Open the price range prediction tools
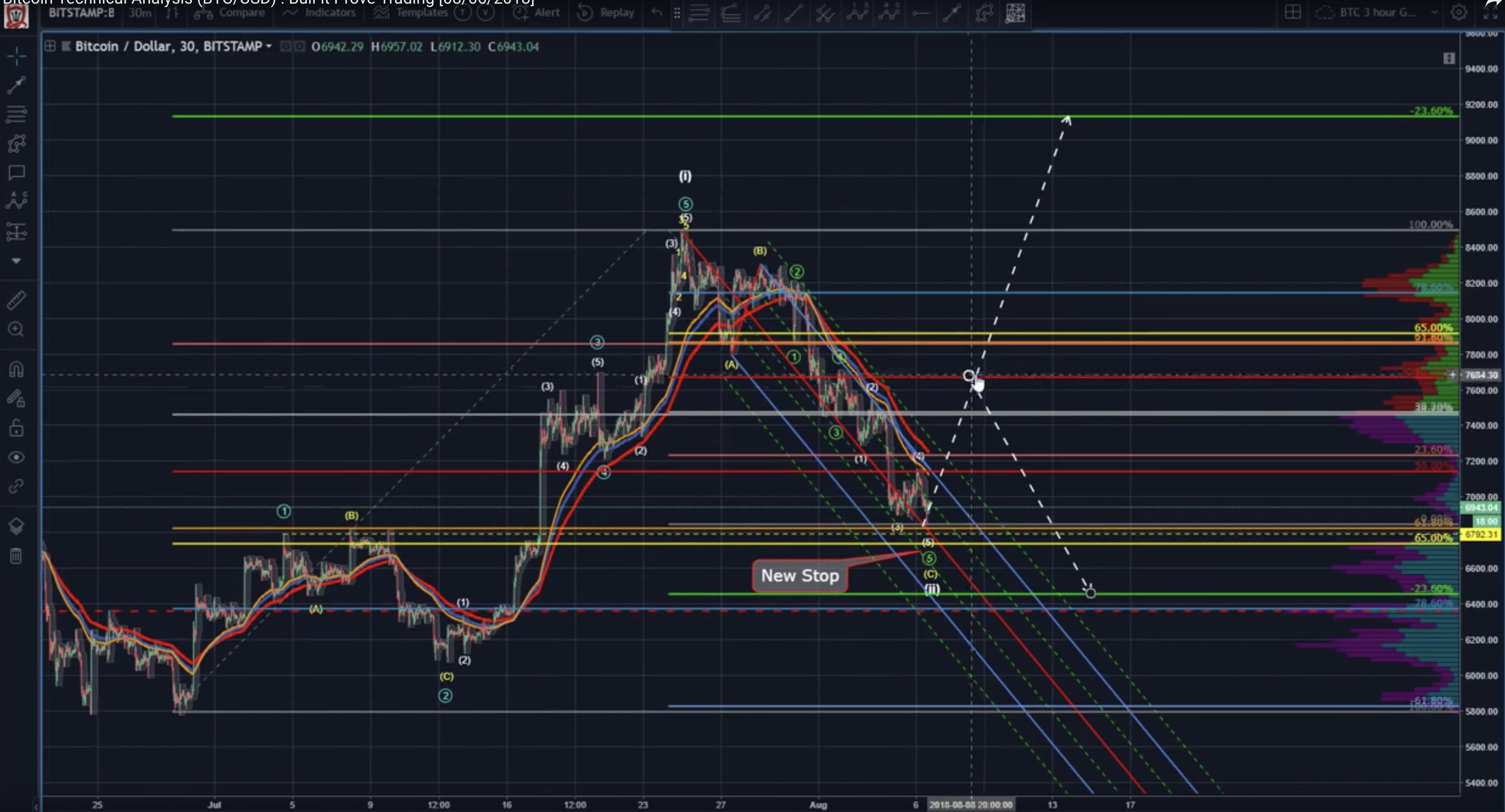 [16, 231]
